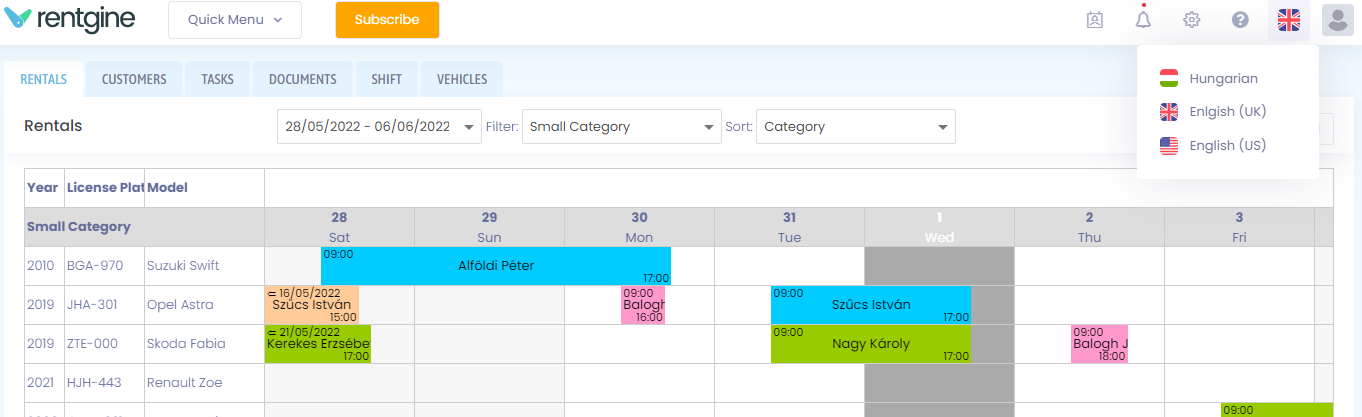Select Enlgish (UK) language option

1228,112
